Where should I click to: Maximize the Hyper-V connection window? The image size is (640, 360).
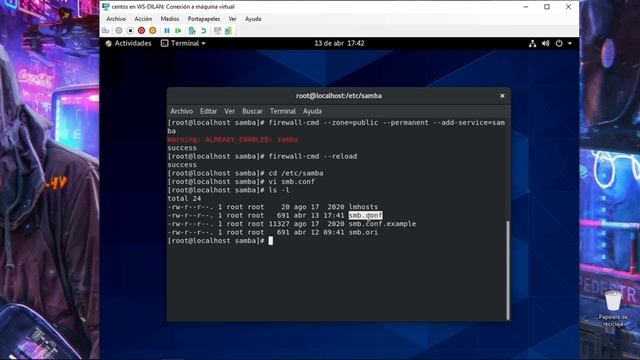pos(547,7)
